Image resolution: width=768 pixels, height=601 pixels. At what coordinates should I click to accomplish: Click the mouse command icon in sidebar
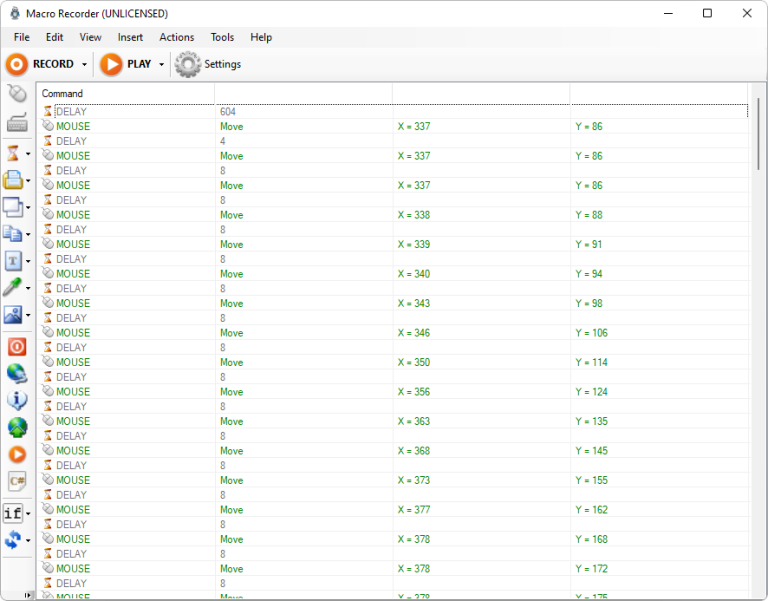tap(16, 94)
